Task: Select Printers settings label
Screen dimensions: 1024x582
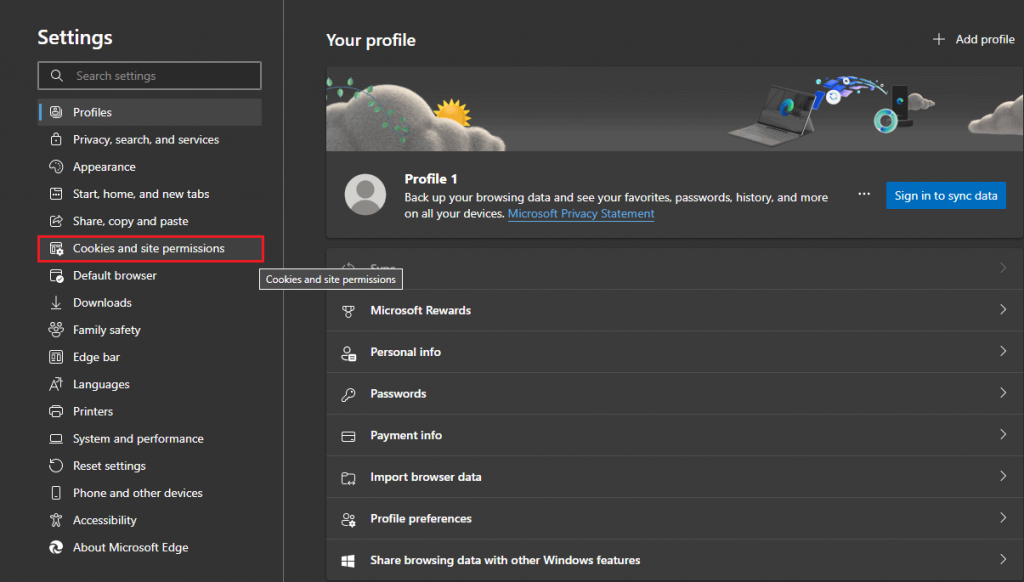Action: point(93,412)
